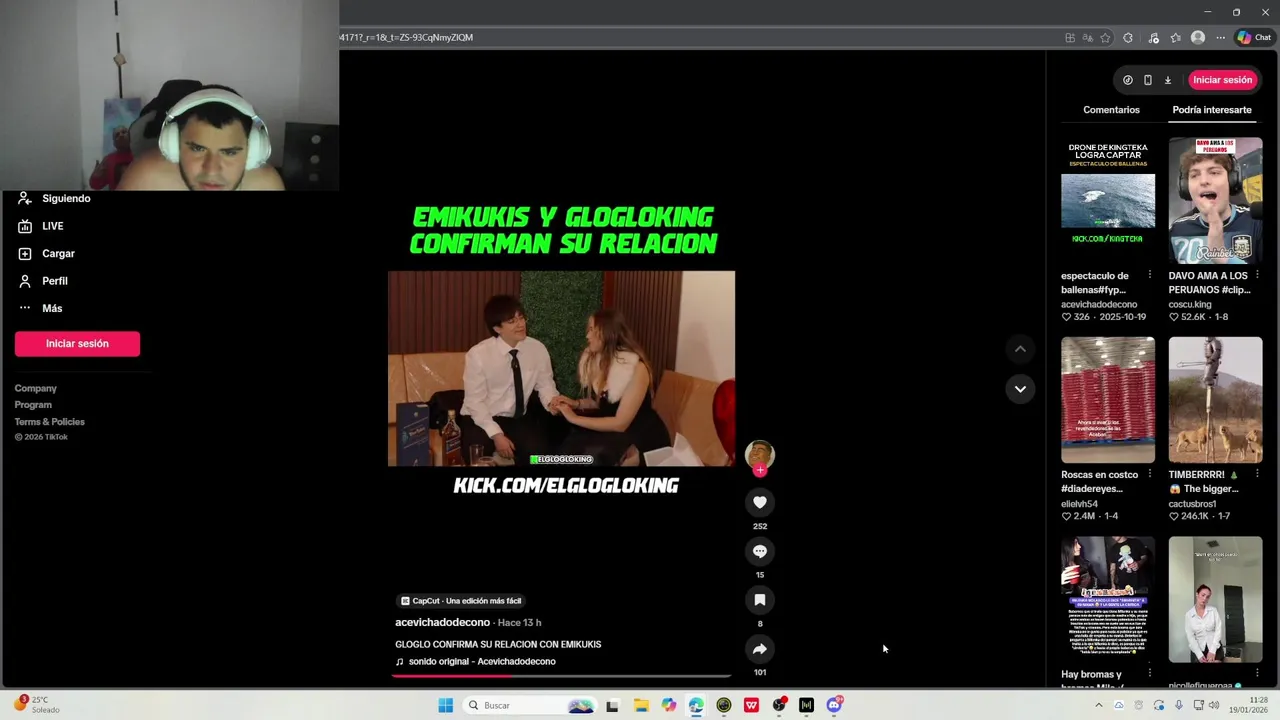Viewport: 1280px width, 720px height.
Task: Click the red Iniciar sesión button in the sidebar
Action: (77, 344)
